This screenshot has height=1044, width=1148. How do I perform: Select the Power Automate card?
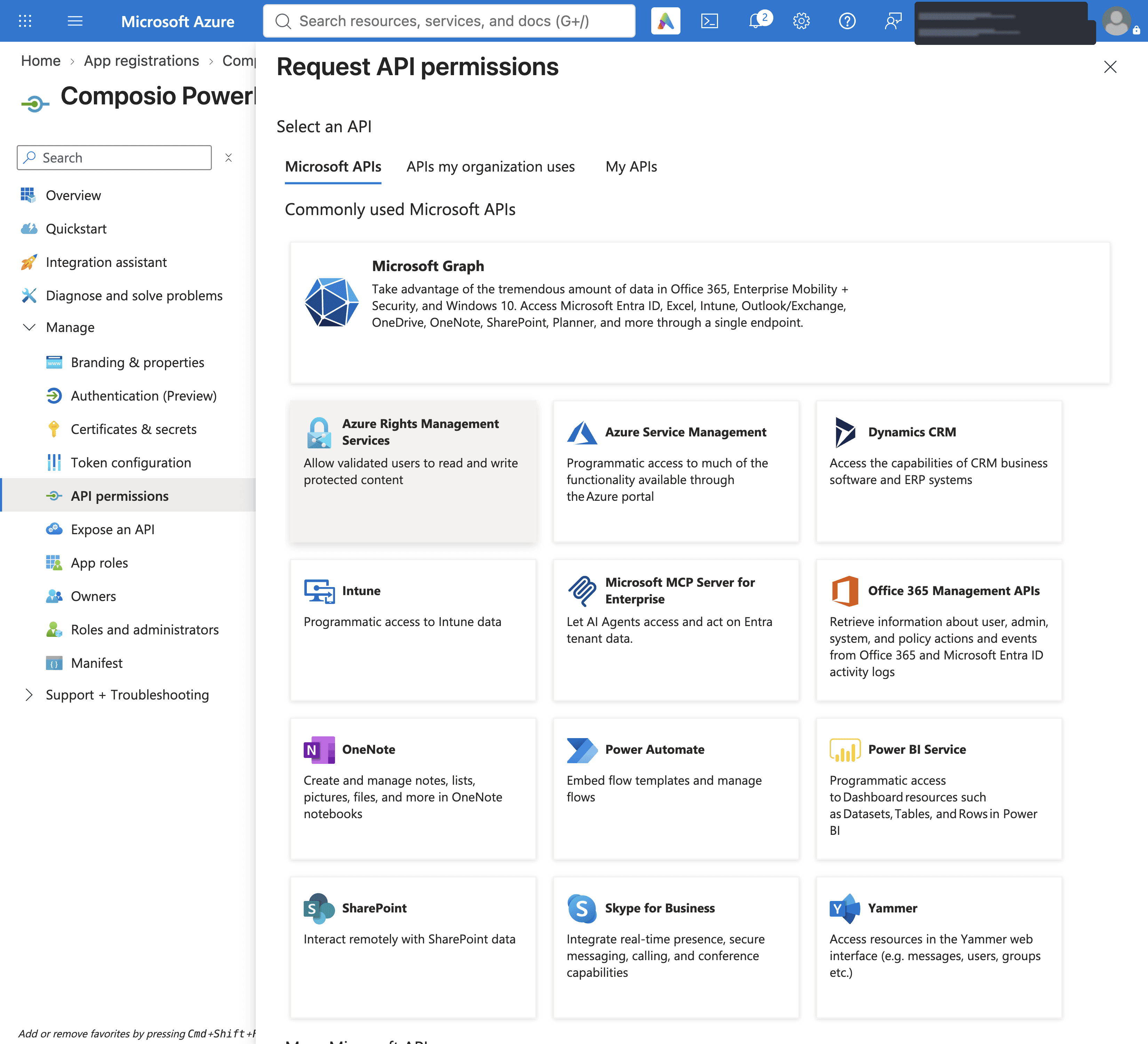pos(676,789)
